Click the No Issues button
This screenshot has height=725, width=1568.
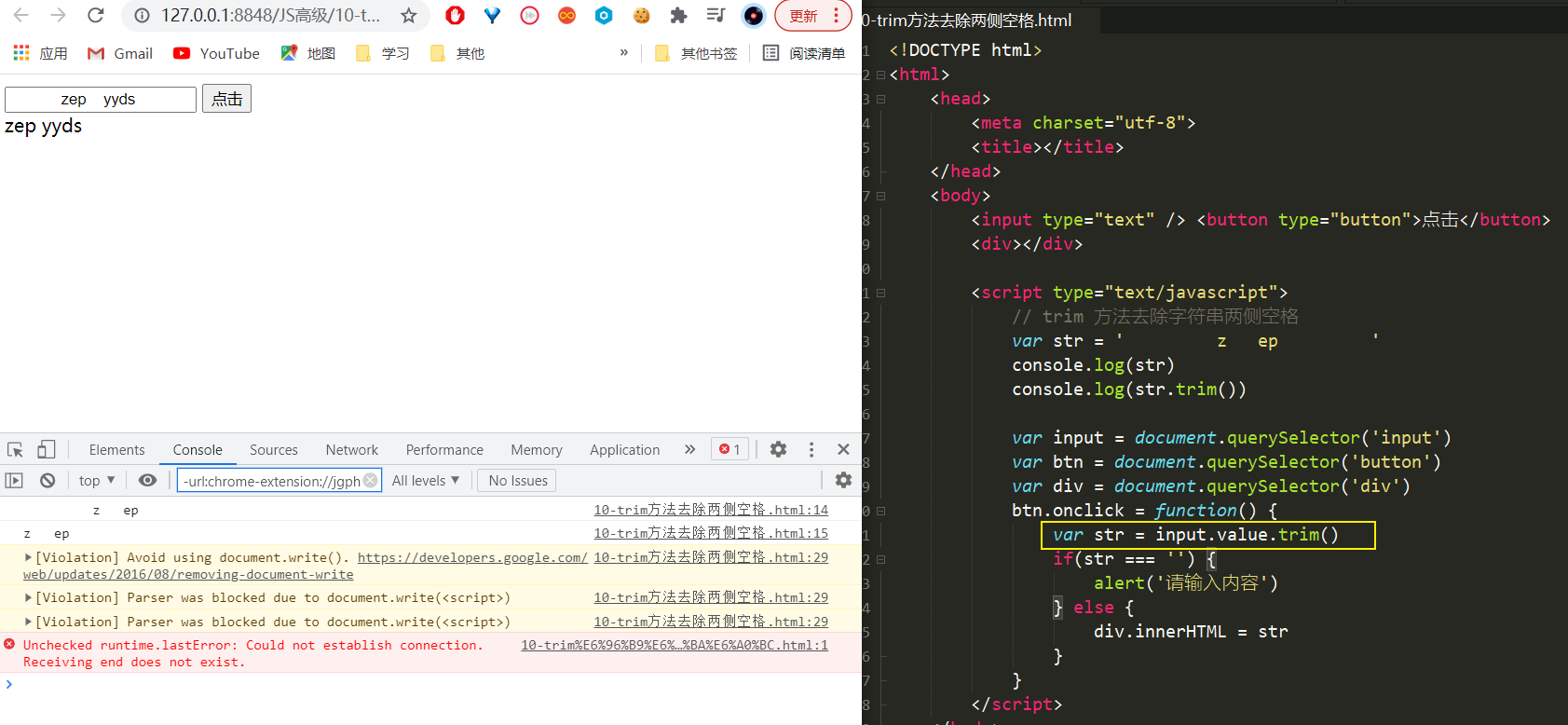tap(517, 481)
